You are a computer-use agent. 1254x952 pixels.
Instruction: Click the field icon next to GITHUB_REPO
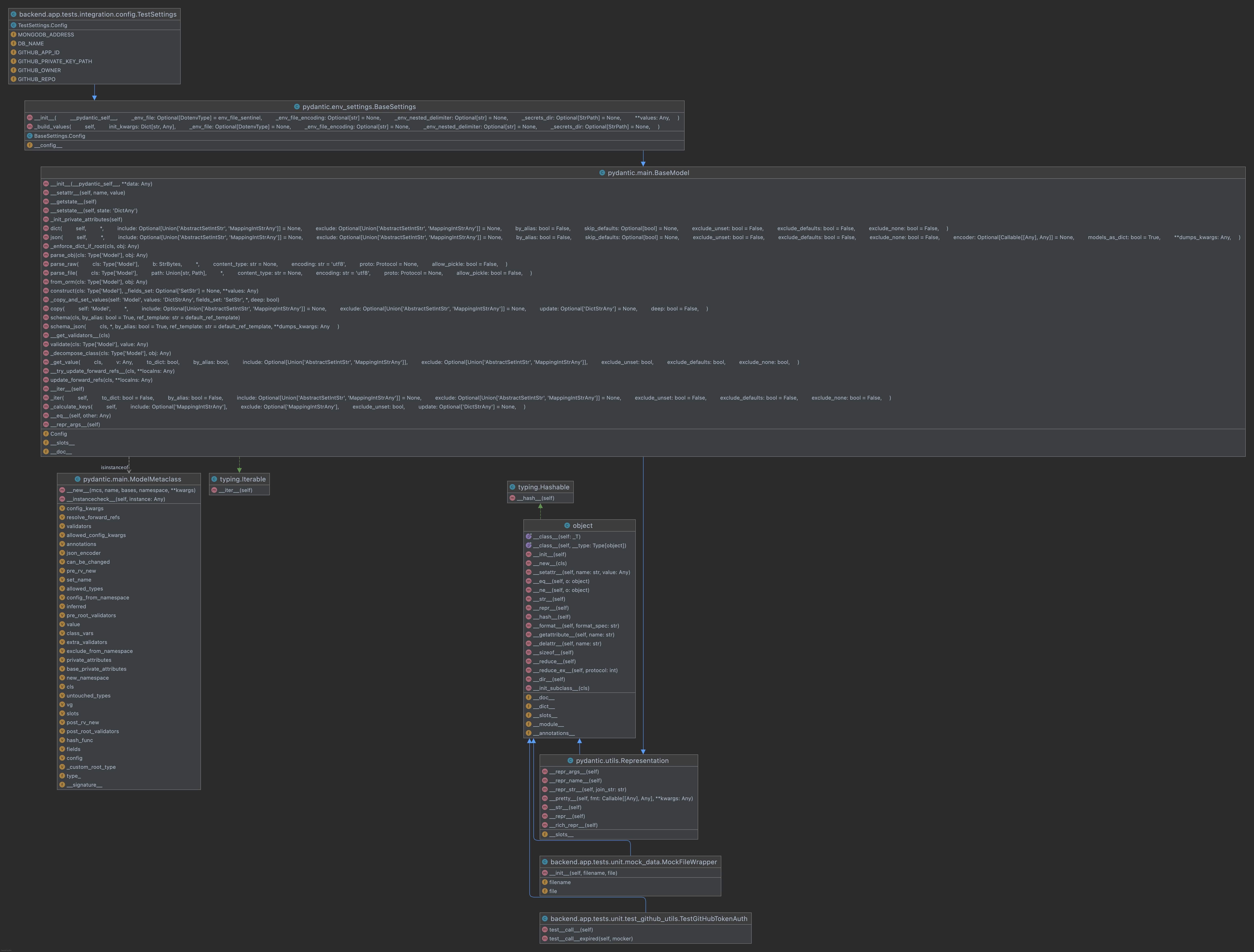14,79
